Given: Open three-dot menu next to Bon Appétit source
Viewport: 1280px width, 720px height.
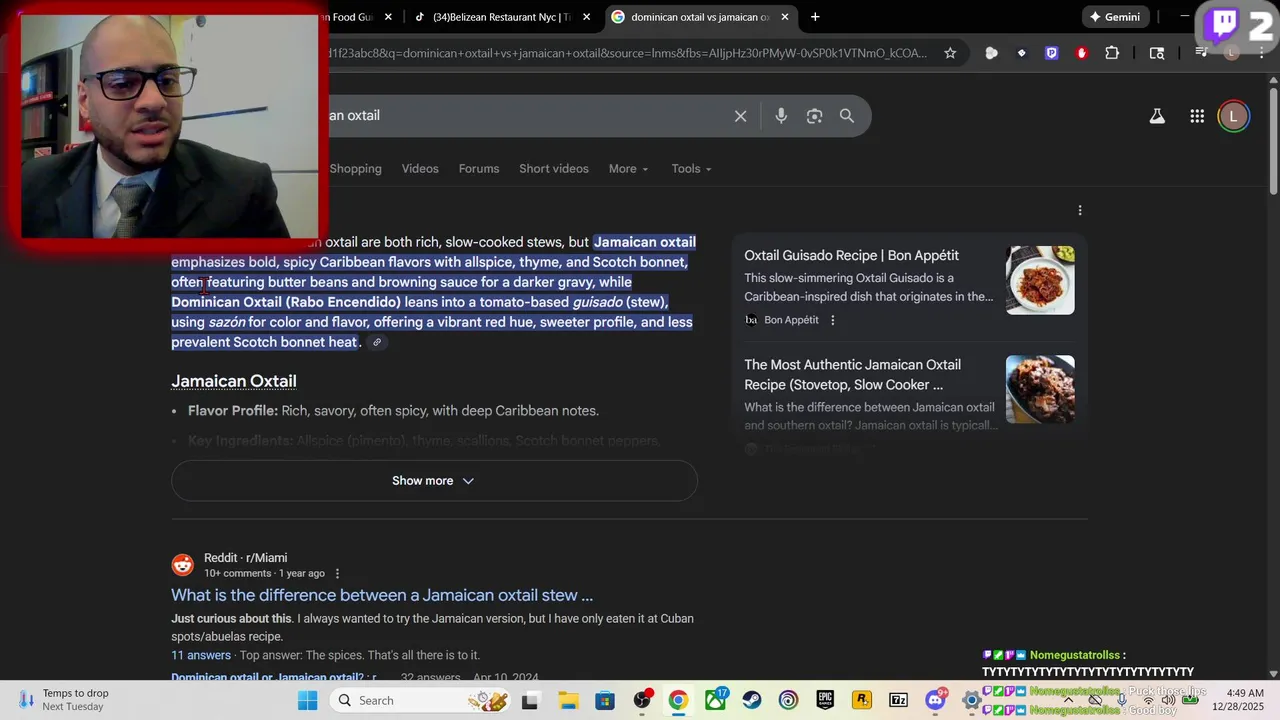Looking at the screenshot, I should click(832, 320).
